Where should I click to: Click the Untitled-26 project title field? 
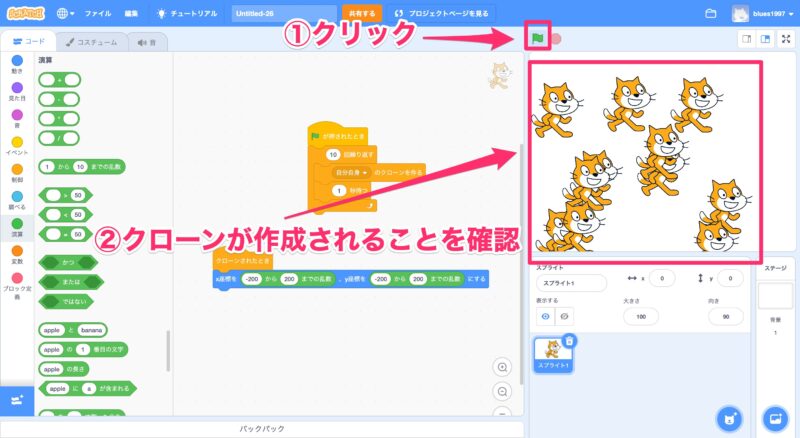click(x=283, y=14)
